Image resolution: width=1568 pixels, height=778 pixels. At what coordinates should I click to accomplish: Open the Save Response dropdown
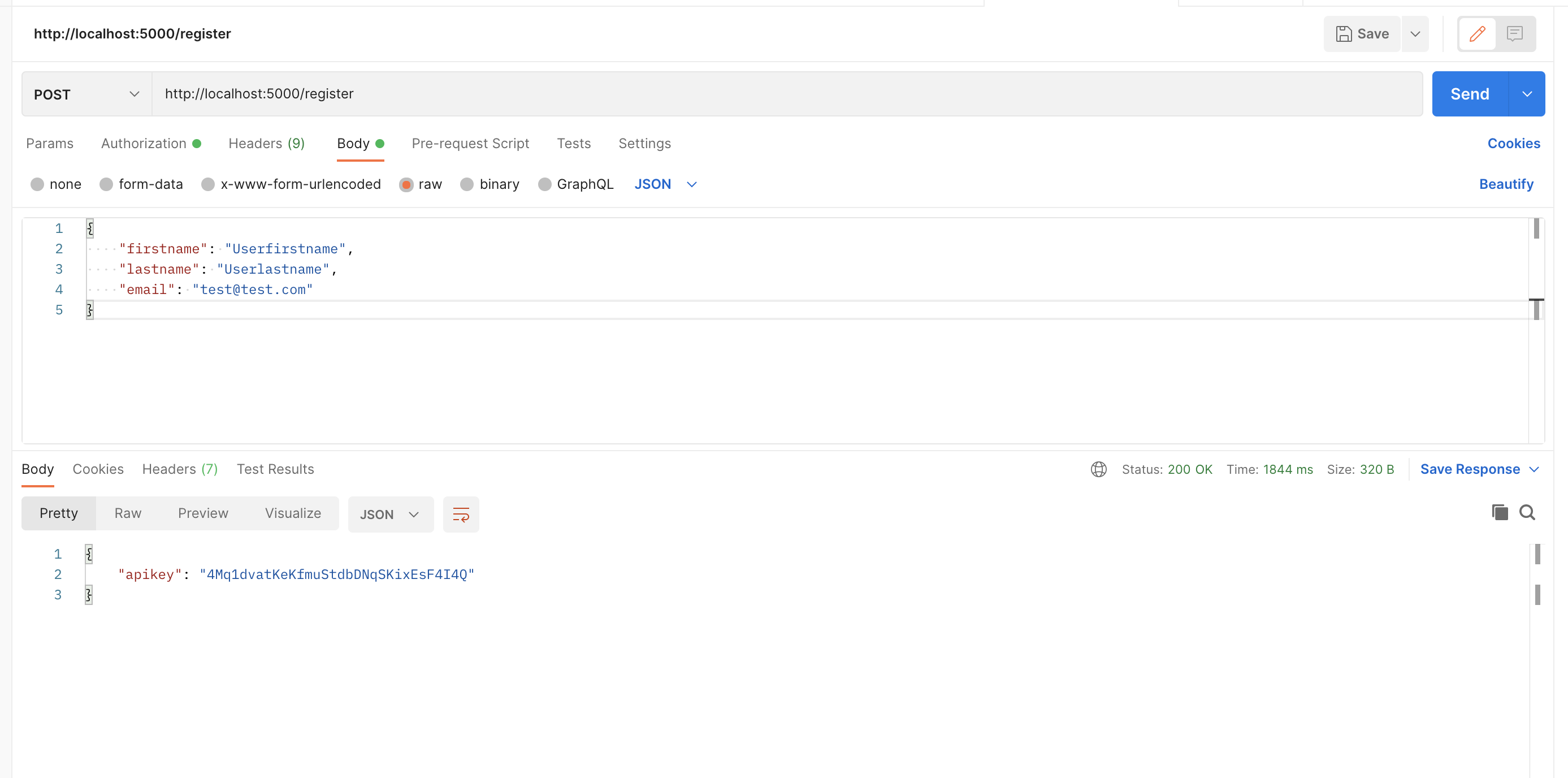[1480, 469]
